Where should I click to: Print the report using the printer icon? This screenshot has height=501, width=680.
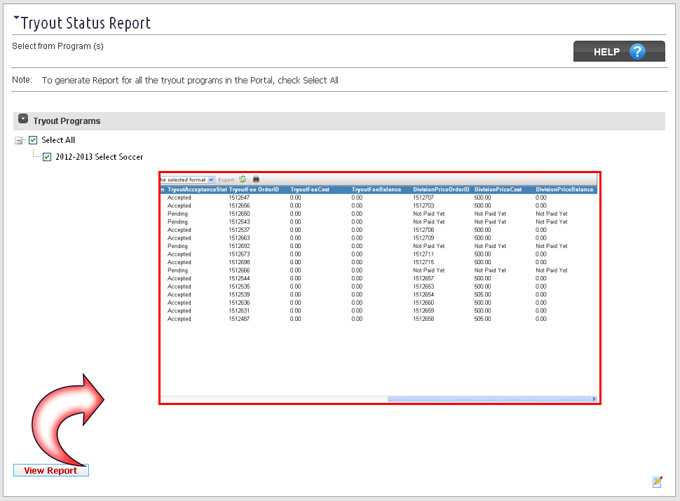[x=256, y=179]
